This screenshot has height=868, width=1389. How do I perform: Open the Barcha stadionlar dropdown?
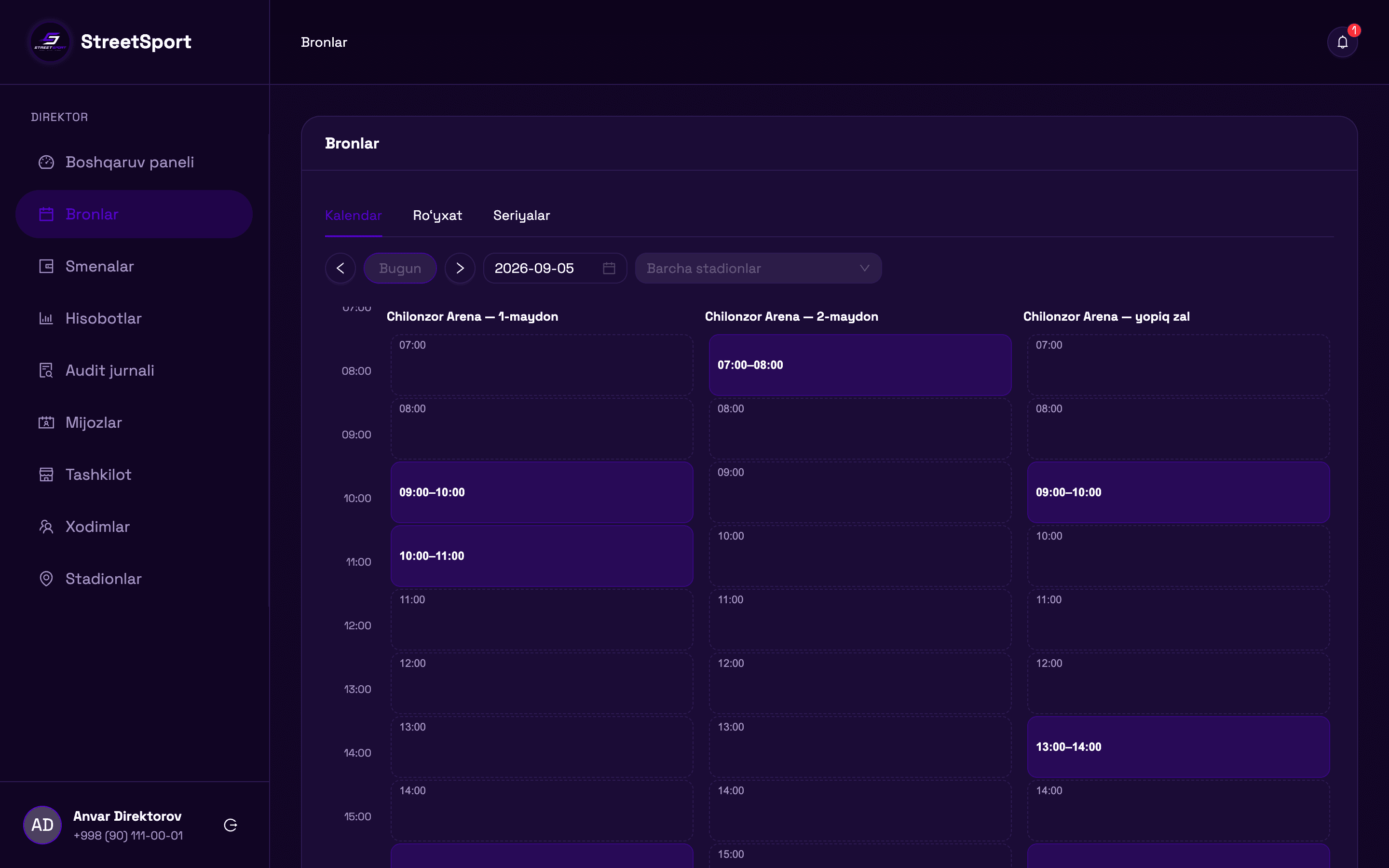tap(758, 268)
